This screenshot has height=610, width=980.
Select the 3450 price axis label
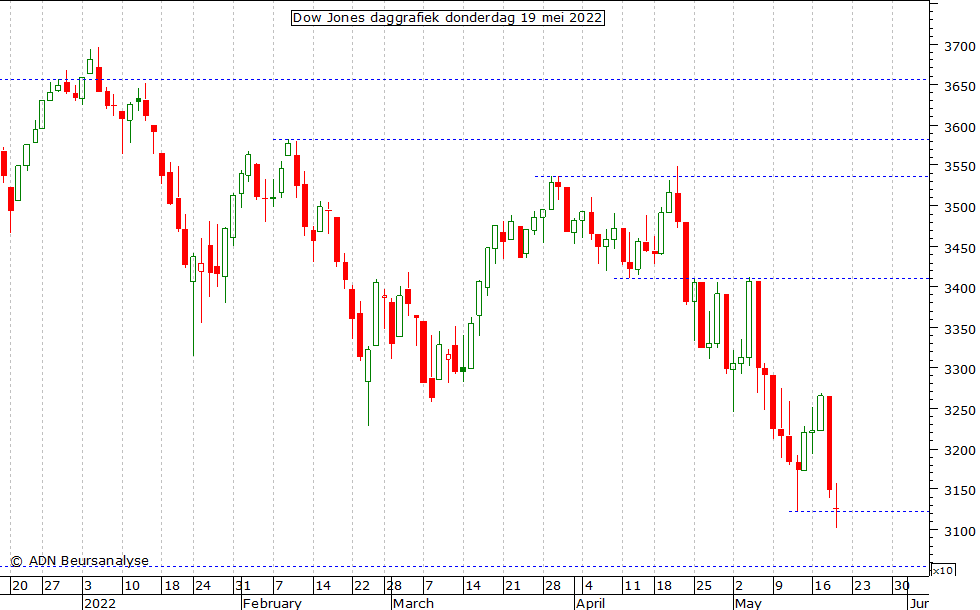[x=959, y=248]
